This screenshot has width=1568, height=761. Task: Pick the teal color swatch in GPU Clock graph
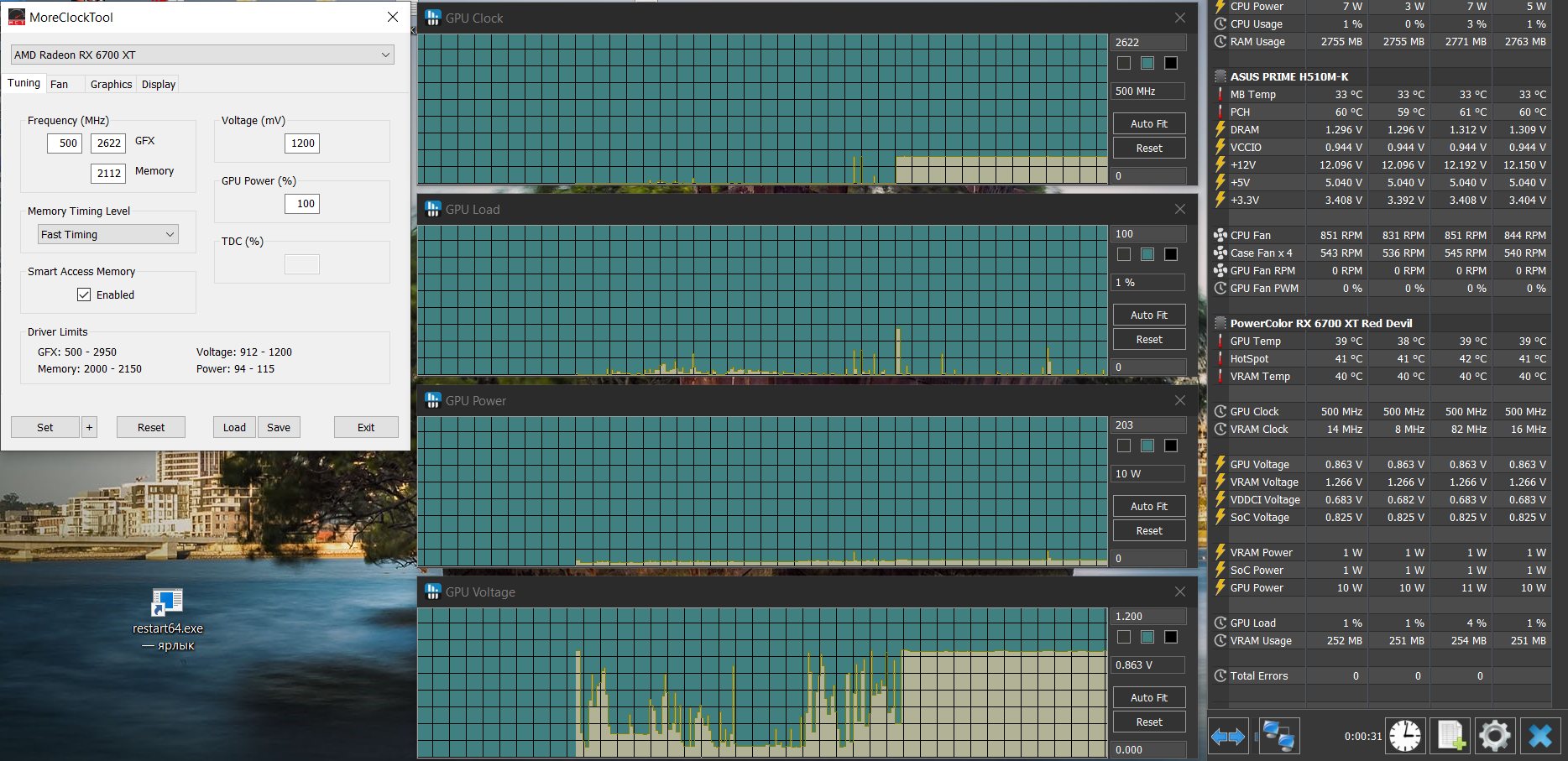tap(1147, 63)
